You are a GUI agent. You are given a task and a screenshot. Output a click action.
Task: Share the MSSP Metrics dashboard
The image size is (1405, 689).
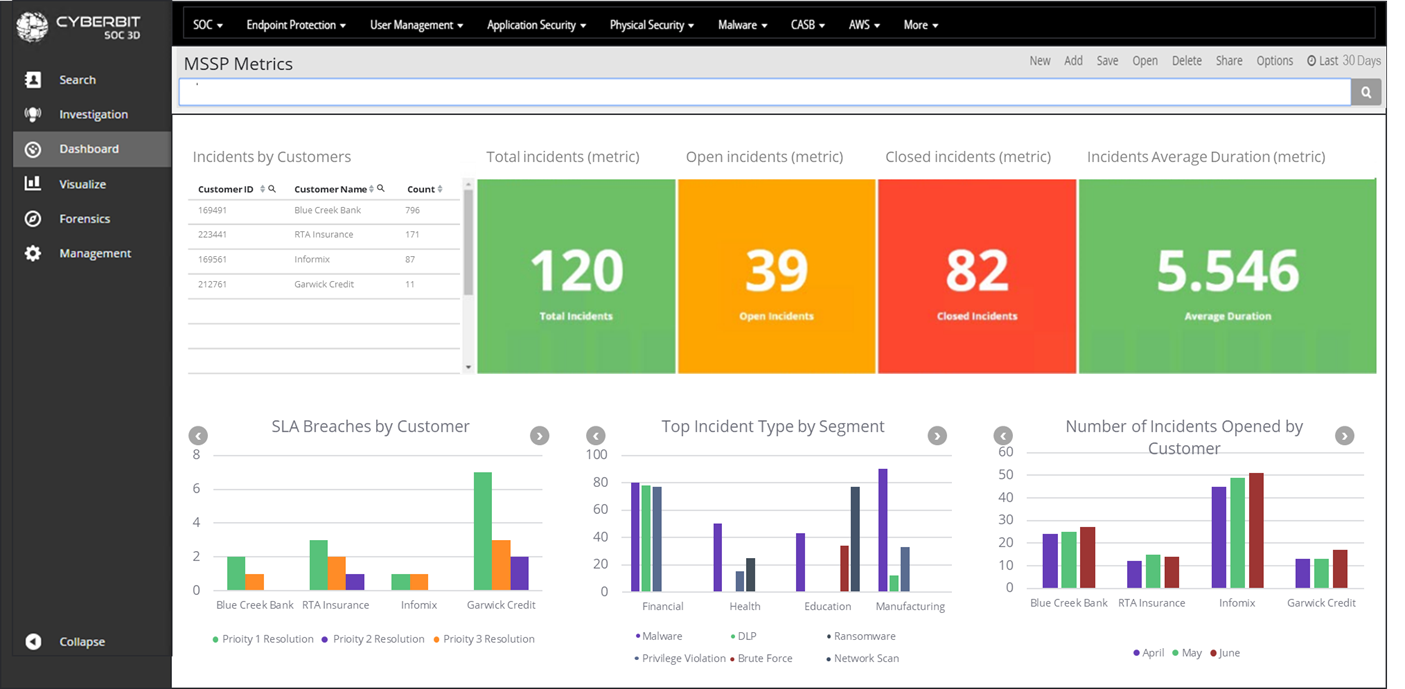(x=1229, y=61)
